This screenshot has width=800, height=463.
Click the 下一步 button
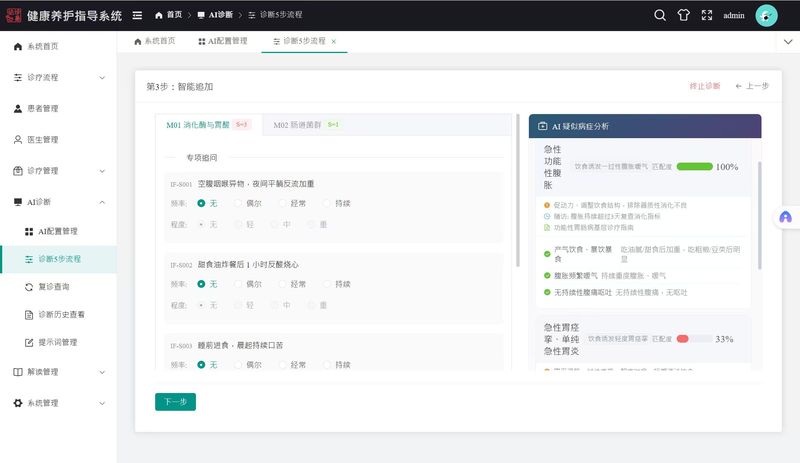tap(176, 402)
